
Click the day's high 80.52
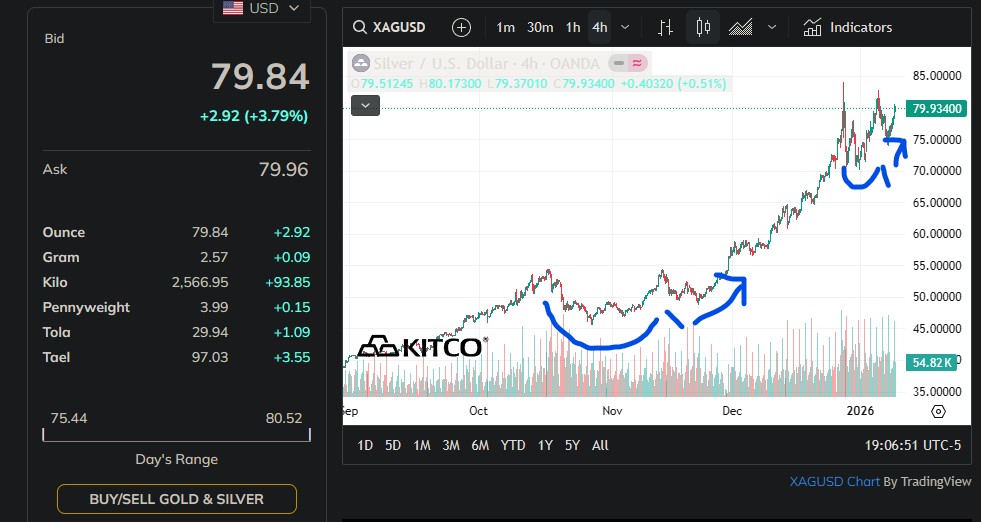pos(284,417)
